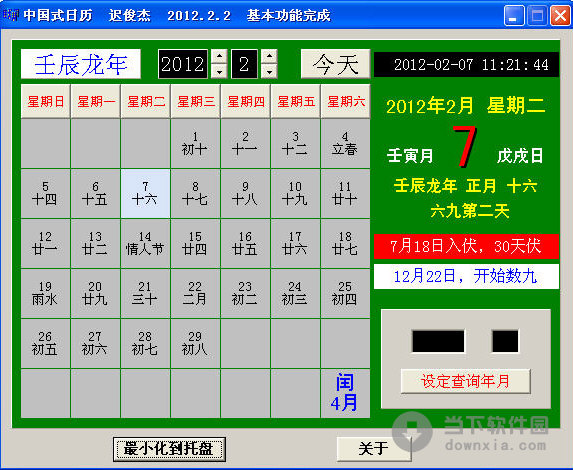The height and width of the screenshot is (470, 573).
Task: Click the 六九第二天 text
Action: coord(470,211)
